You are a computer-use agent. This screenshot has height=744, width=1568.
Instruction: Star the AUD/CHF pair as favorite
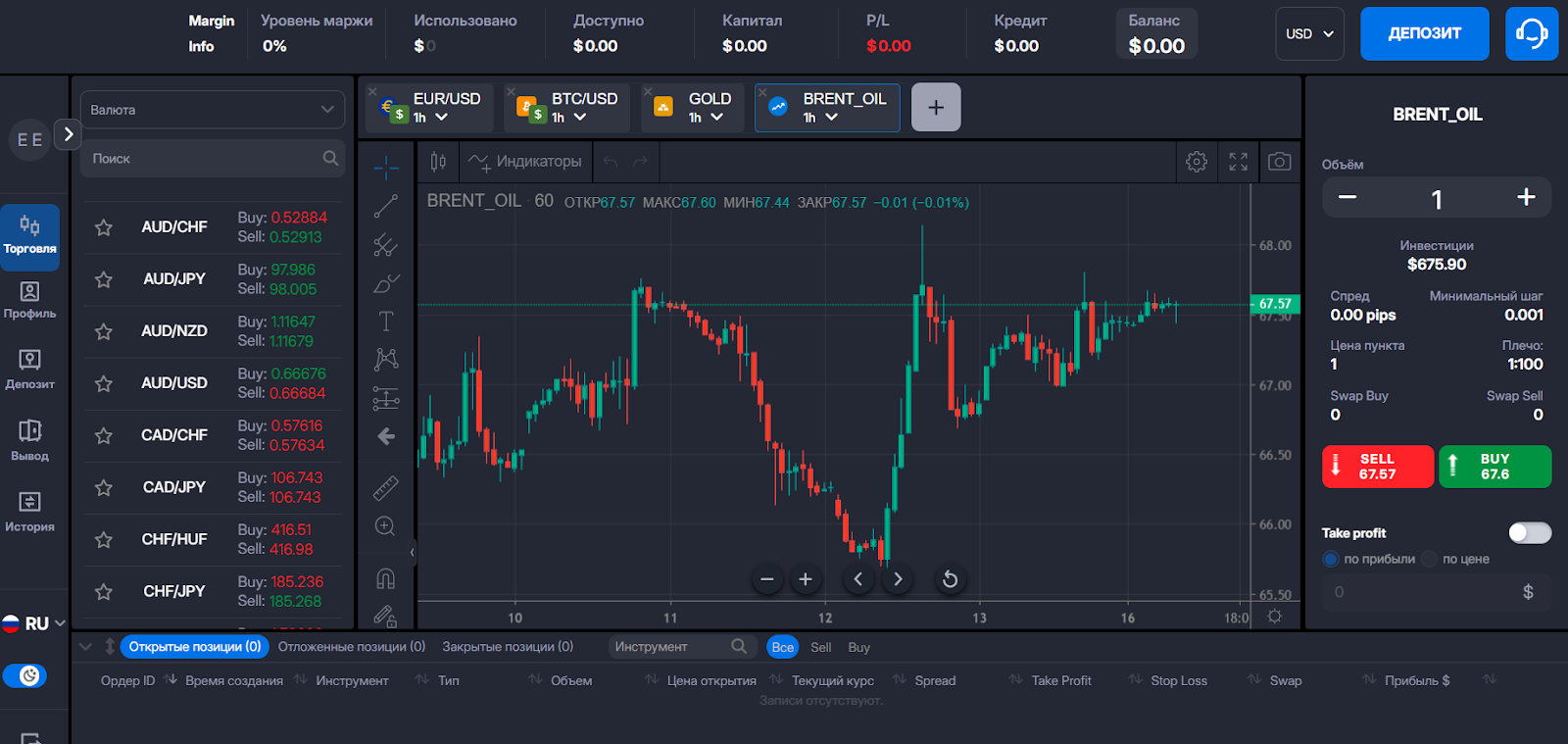point(104,227)
